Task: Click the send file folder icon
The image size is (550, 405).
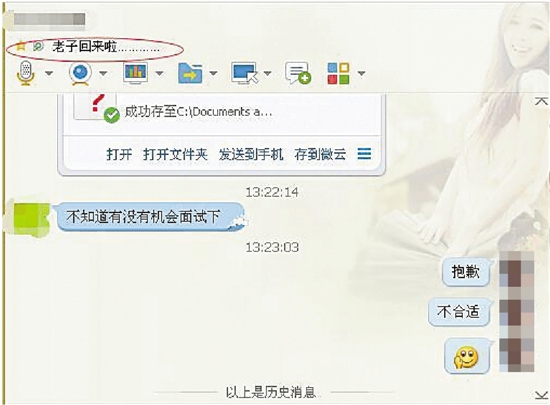Action: pyautogui.click(x=190, y=73)
